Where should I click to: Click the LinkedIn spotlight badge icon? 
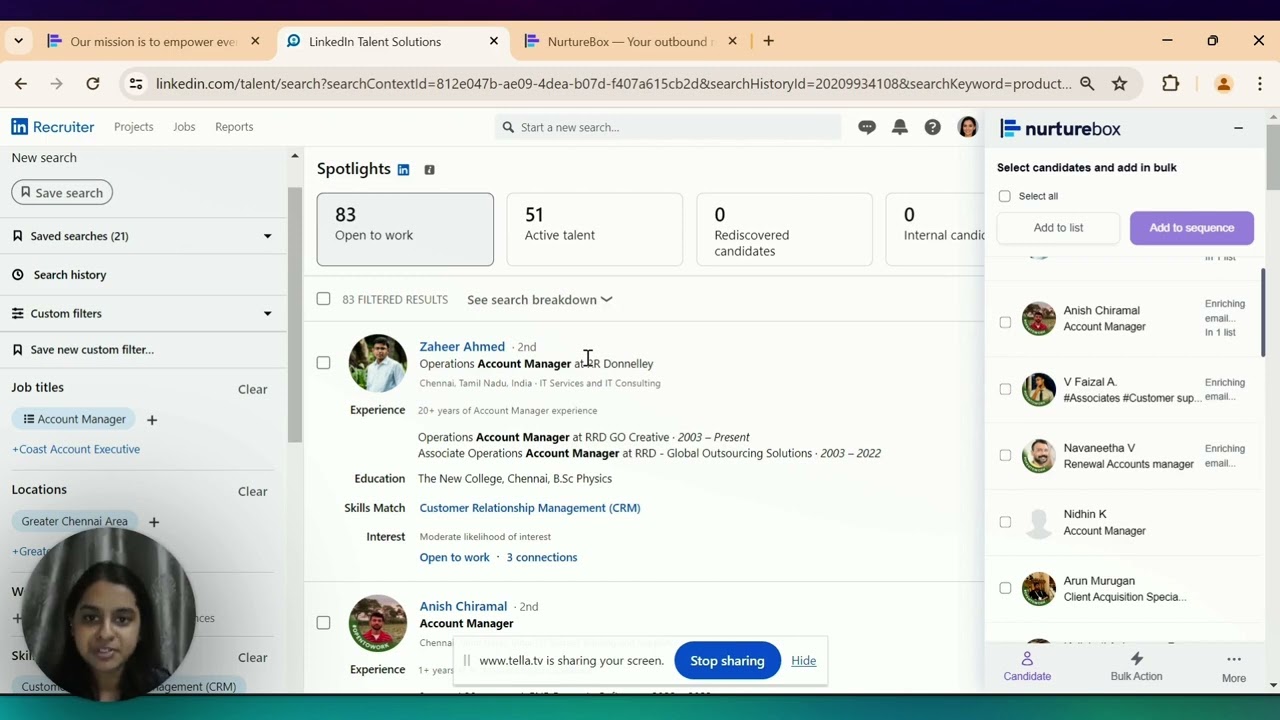pos(403,170)
